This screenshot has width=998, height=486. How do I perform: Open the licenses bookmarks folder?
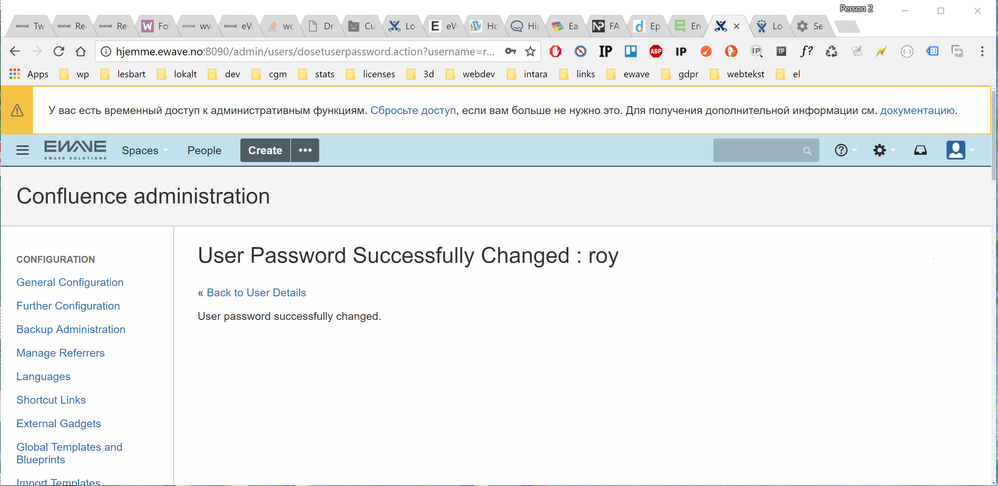pos(370,74)
